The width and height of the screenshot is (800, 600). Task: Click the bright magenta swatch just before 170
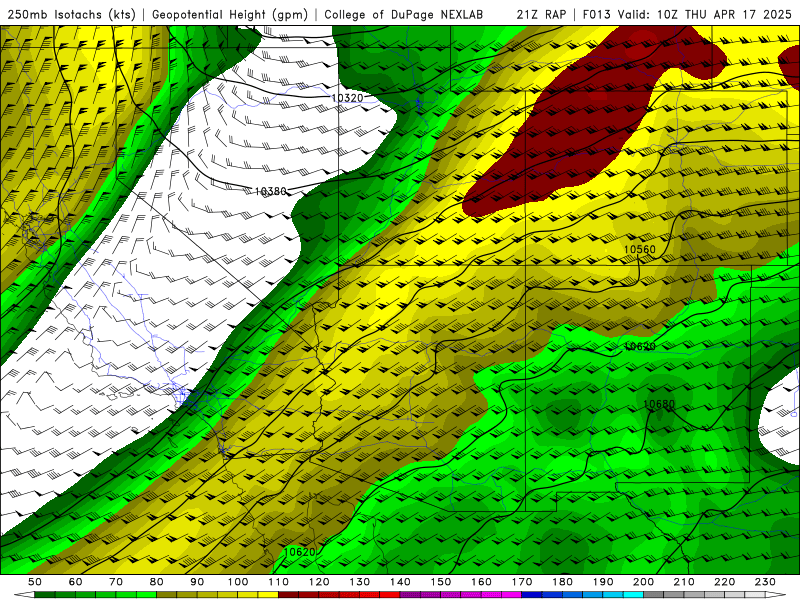511,595
